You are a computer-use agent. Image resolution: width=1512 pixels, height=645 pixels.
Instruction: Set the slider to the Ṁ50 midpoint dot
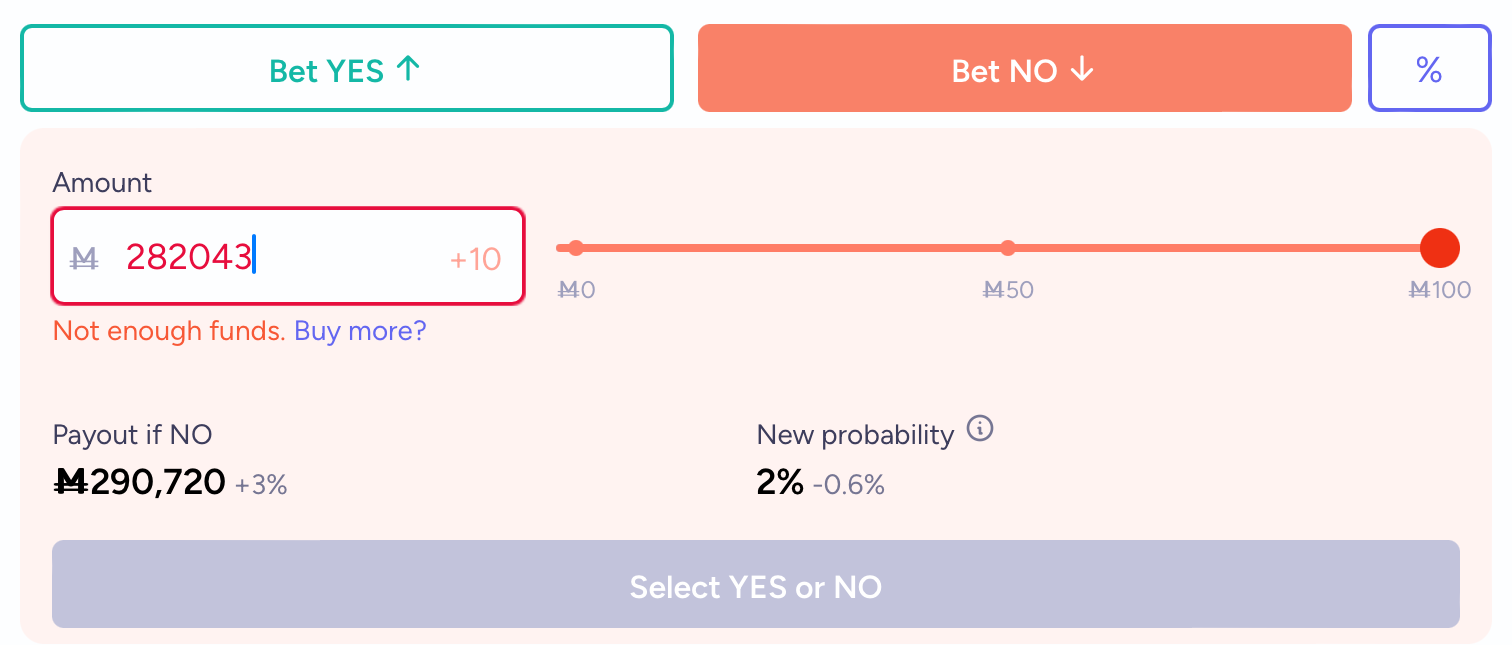[1007, 248]
